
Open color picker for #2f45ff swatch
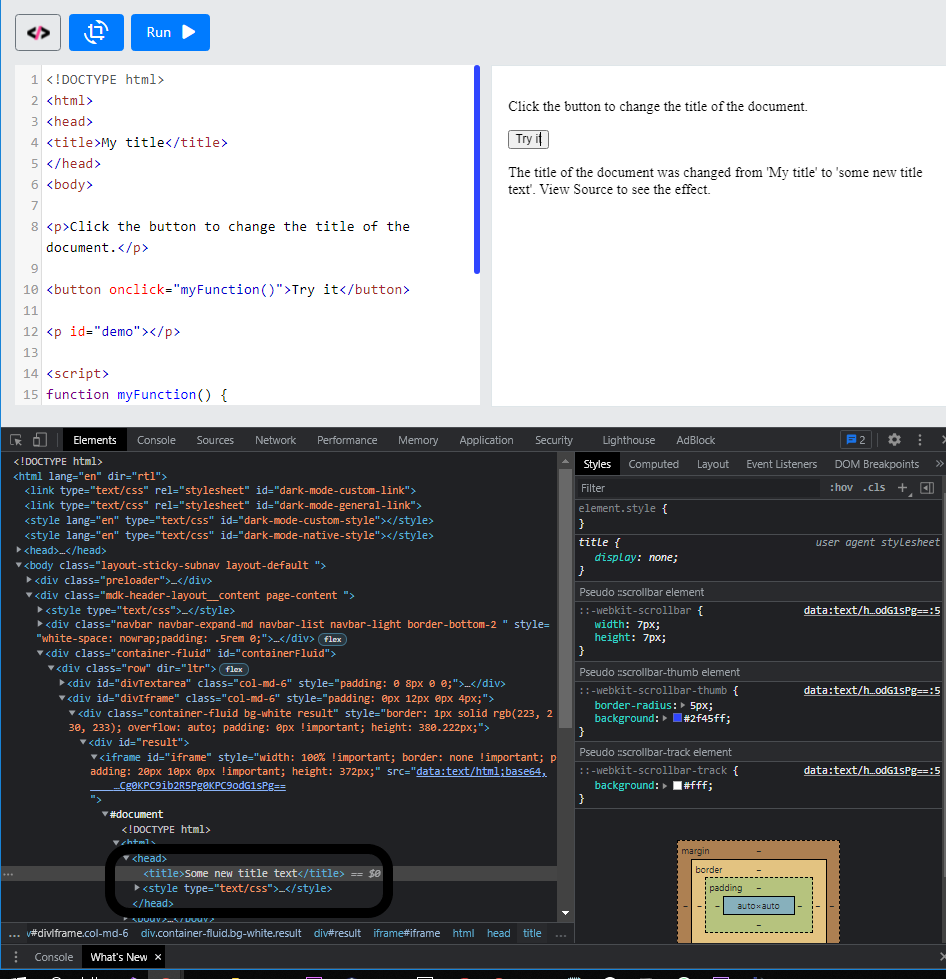(x=677, y=718)
